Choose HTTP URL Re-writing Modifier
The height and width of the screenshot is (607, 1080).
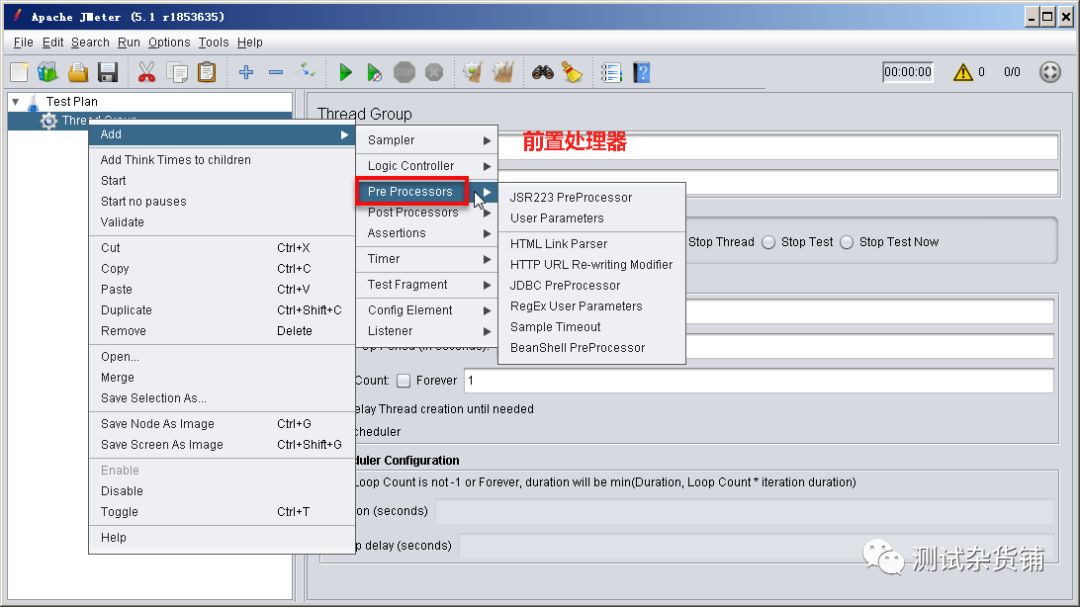point(592,265)
